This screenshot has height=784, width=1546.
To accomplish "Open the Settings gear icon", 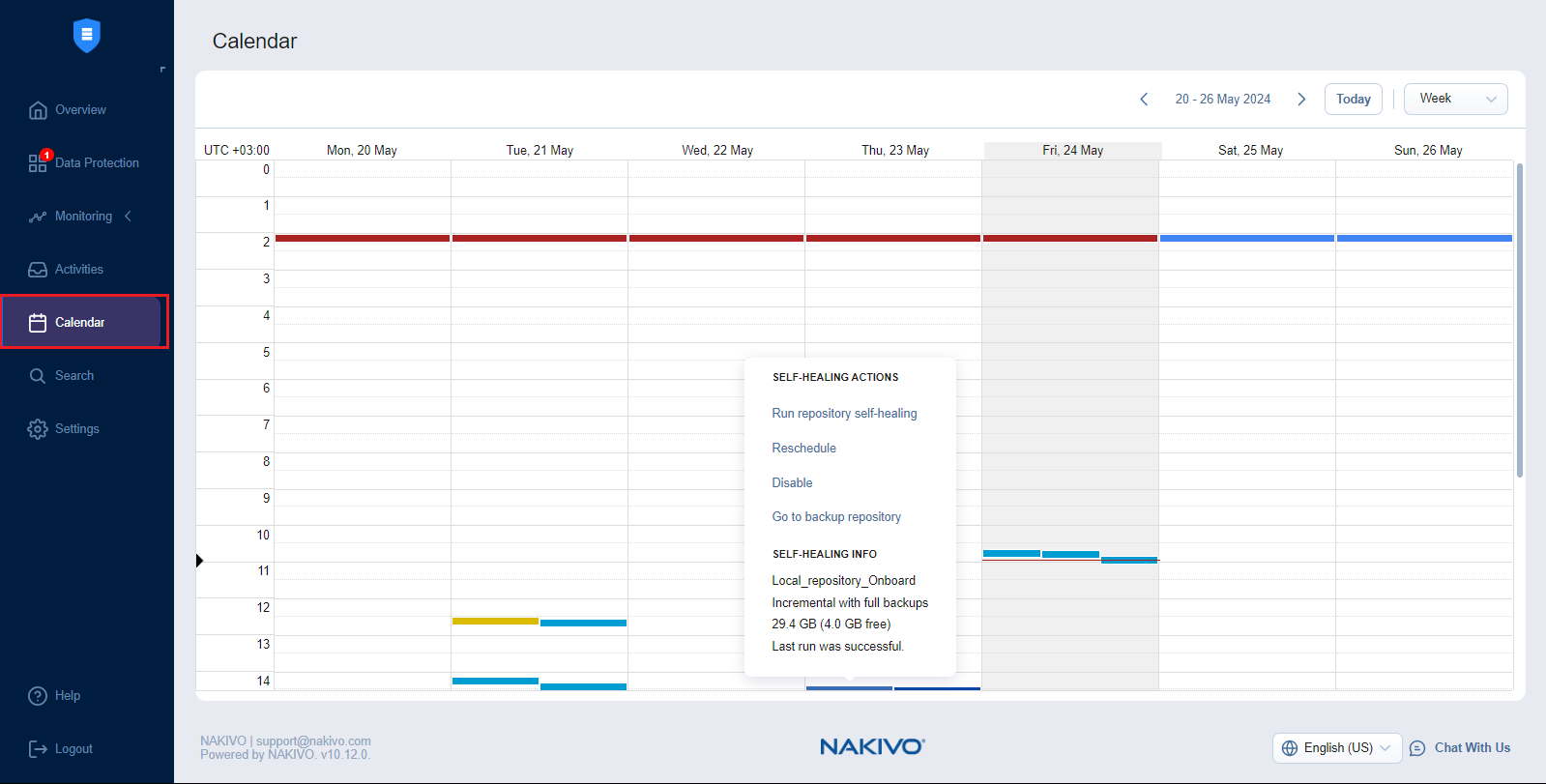I will pyautogui.click(x=38, y=429).
